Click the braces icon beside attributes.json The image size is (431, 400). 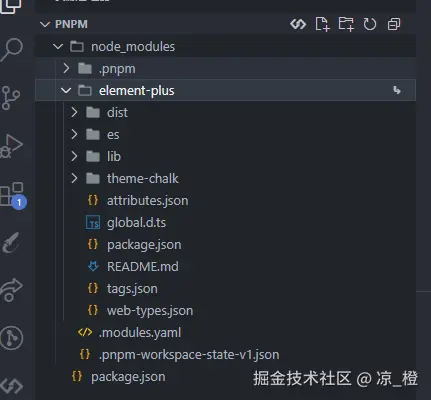click(x=93, y=200)
